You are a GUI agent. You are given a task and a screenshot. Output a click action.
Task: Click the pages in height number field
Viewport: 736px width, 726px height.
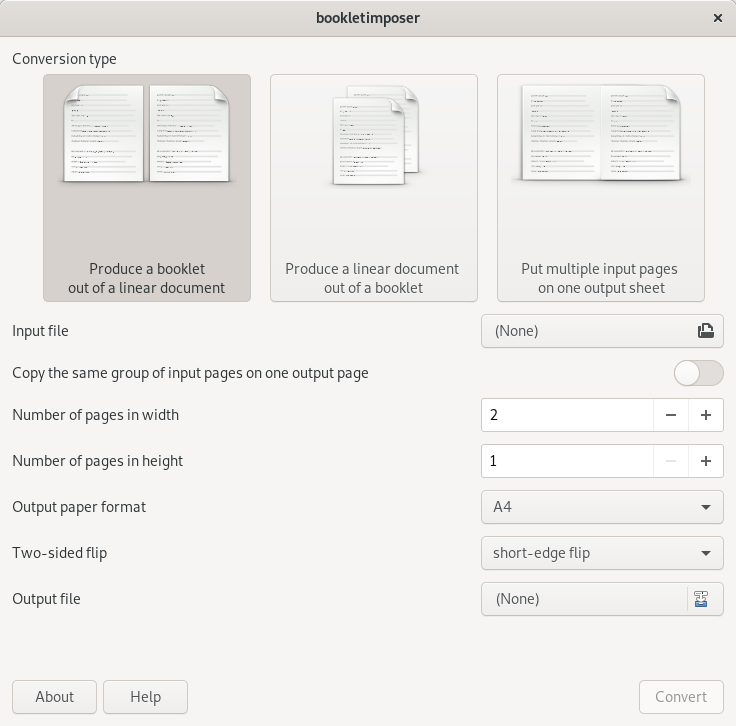pos(566,461)
